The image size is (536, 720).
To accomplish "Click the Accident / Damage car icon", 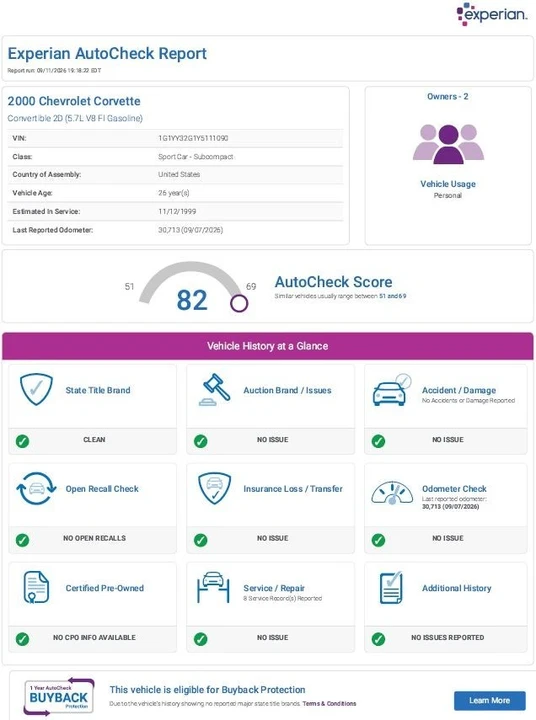I will coord(392,390).
